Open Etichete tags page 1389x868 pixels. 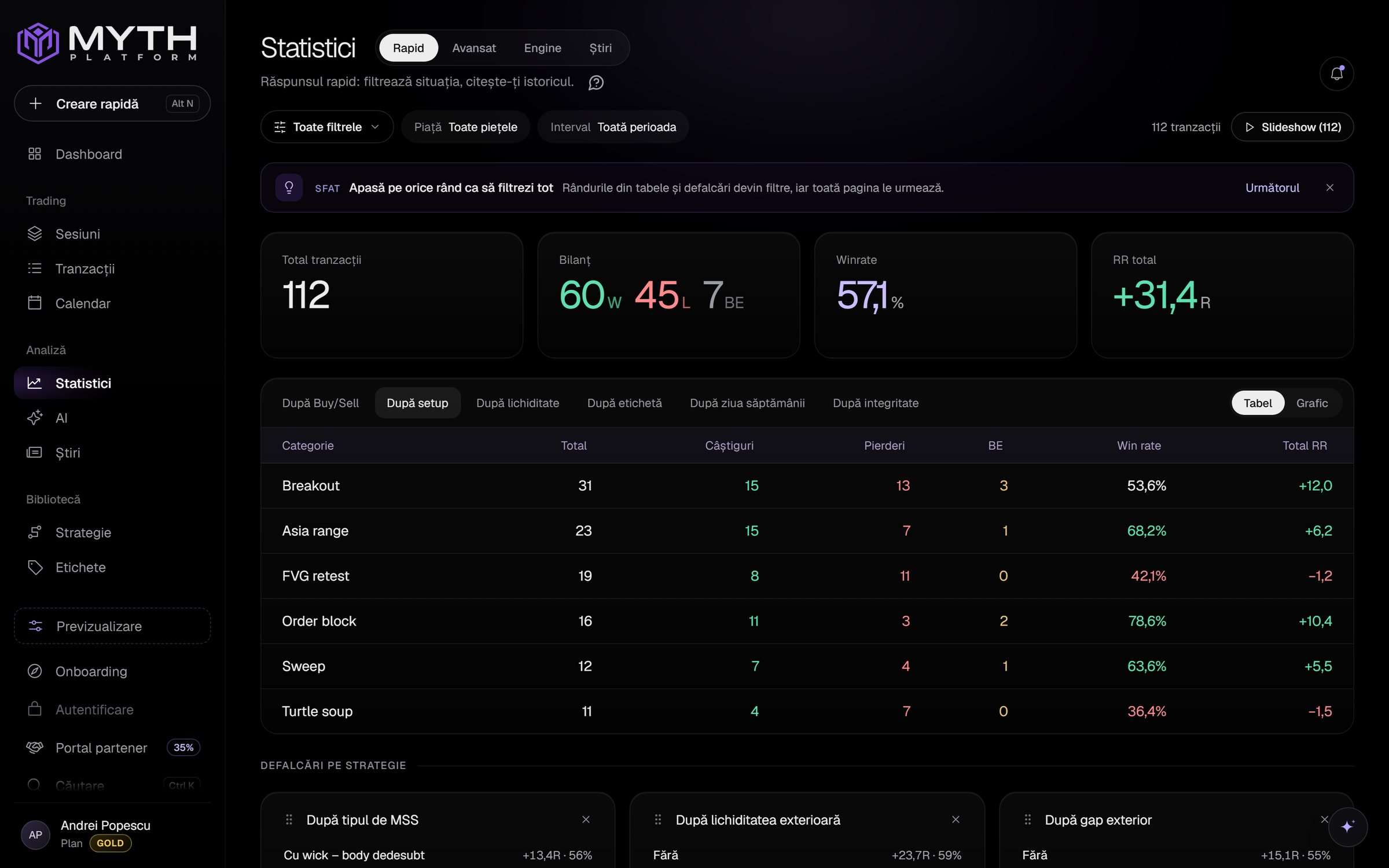pyautogui.click(x=112, y=567)
